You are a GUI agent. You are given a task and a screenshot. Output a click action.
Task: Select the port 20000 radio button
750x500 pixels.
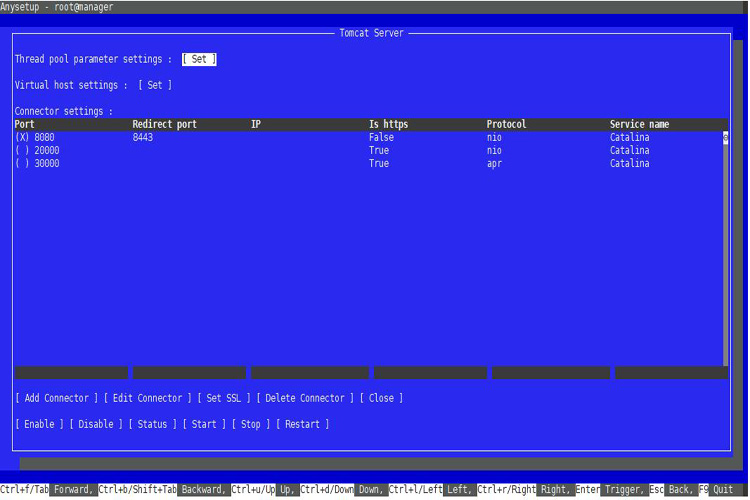(x=22, y=150)
